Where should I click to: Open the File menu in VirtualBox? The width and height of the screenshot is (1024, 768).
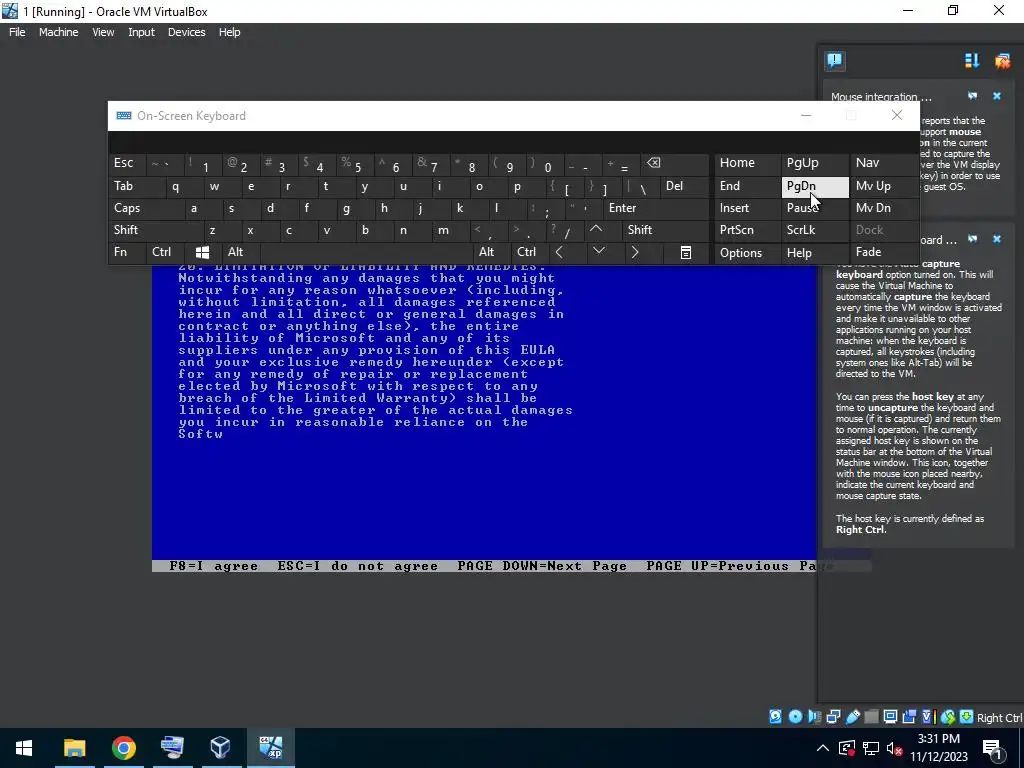coord(17,32)
